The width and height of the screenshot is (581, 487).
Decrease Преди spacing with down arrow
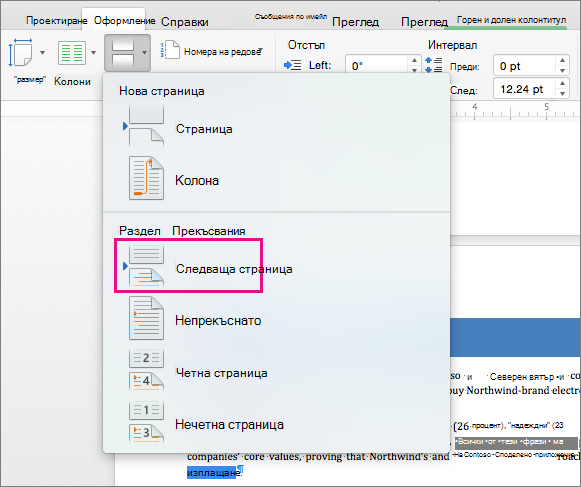pos(562,70)
